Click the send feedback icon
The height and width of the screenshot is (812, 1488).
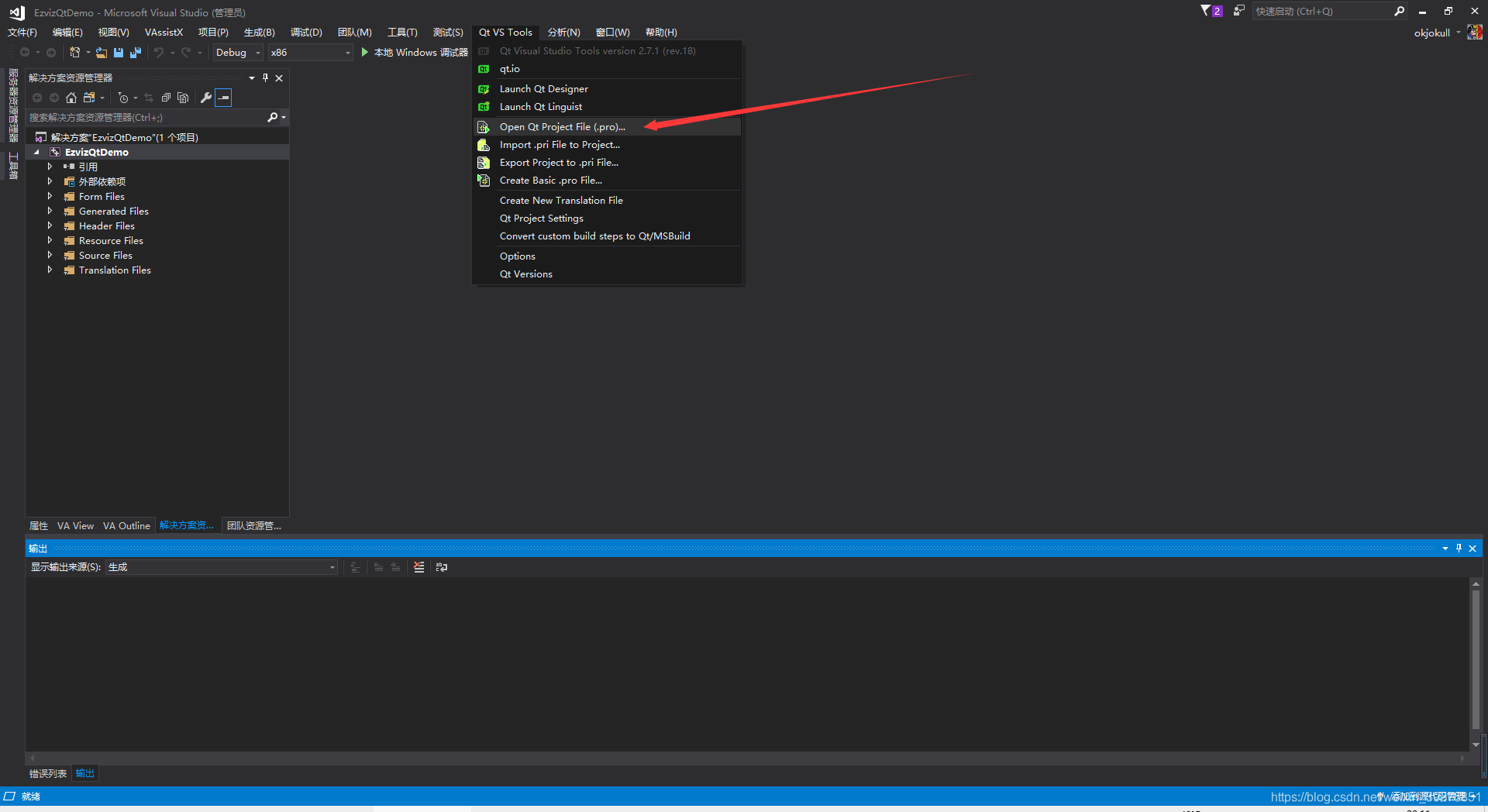(x=1239, y=11)
